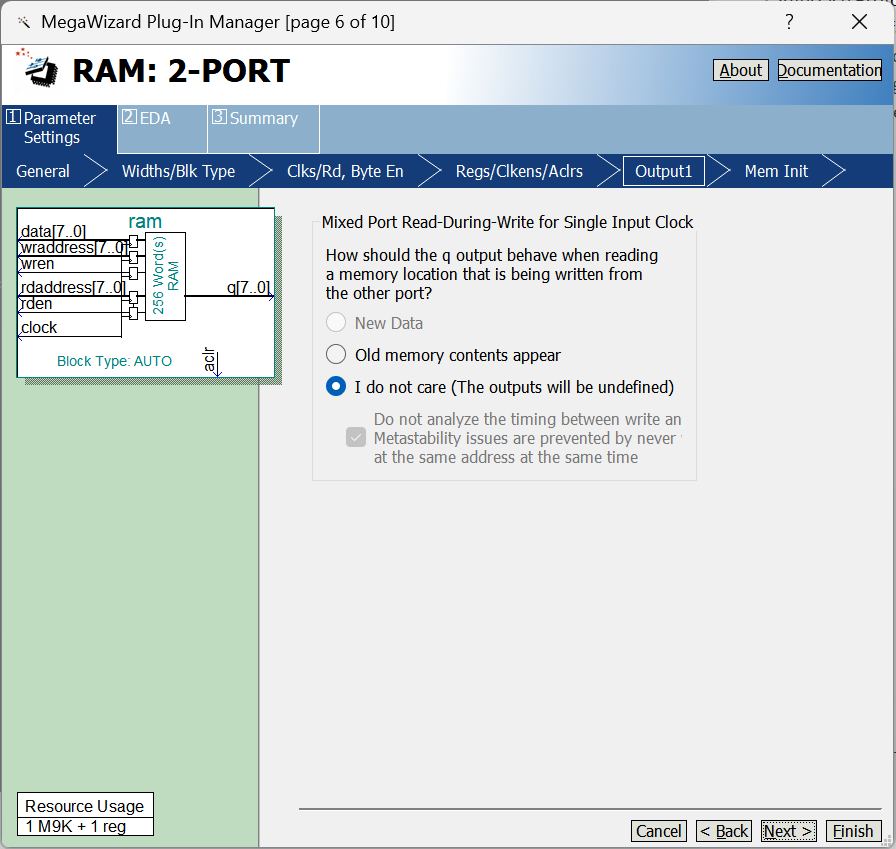Image resolution: width=896 pixels, height=849 pixels.
Task: Click the aclr port label in diagram
Action: point(209,359)
